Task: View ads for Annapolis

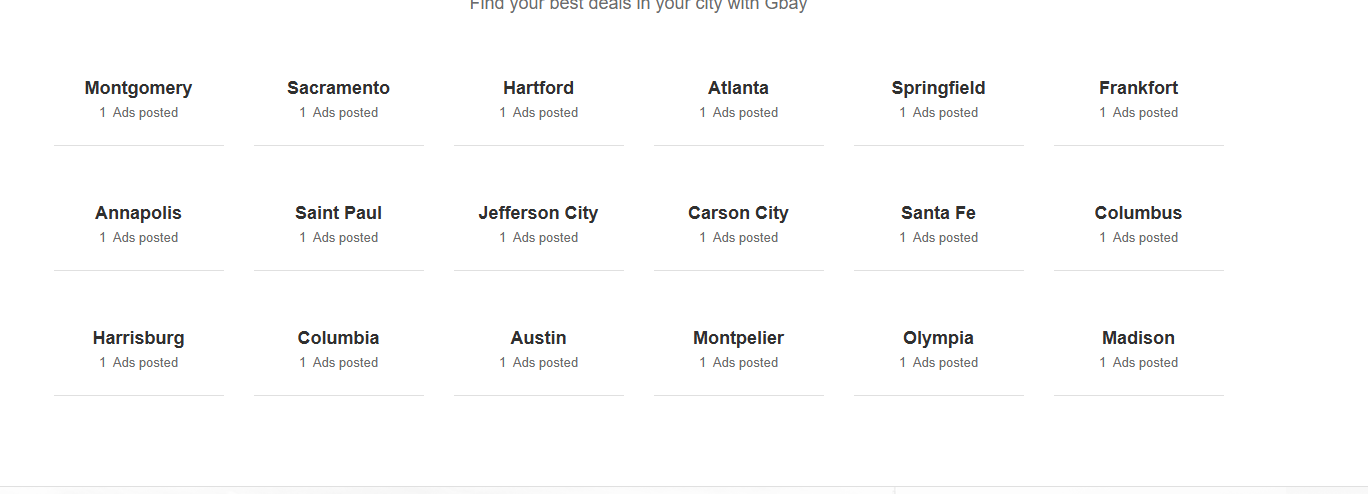Action: (138, 213)
